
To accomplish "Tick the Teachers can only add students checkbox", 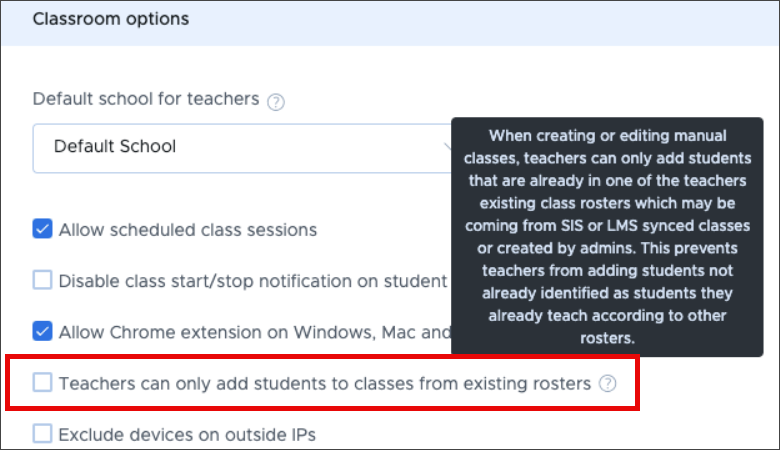I will coord(42,382).
